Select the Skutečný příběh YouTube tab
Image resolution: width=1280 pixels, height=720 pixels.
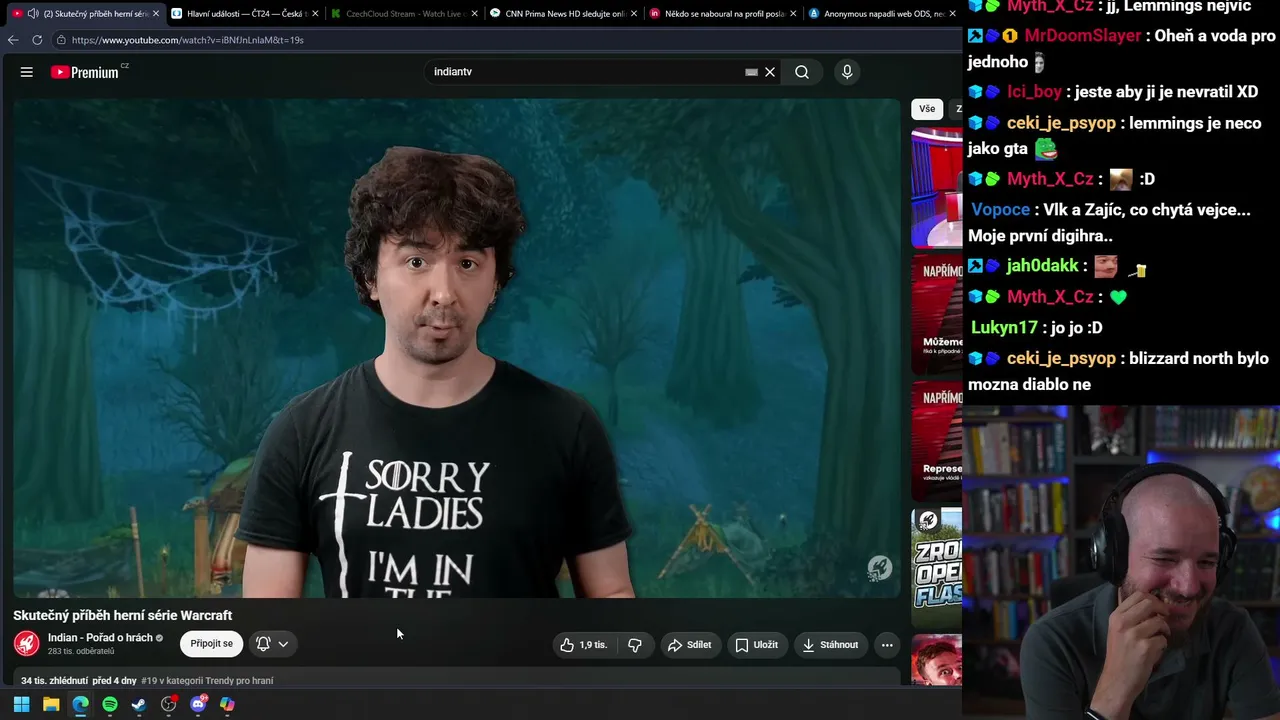(x=86, y=14)
